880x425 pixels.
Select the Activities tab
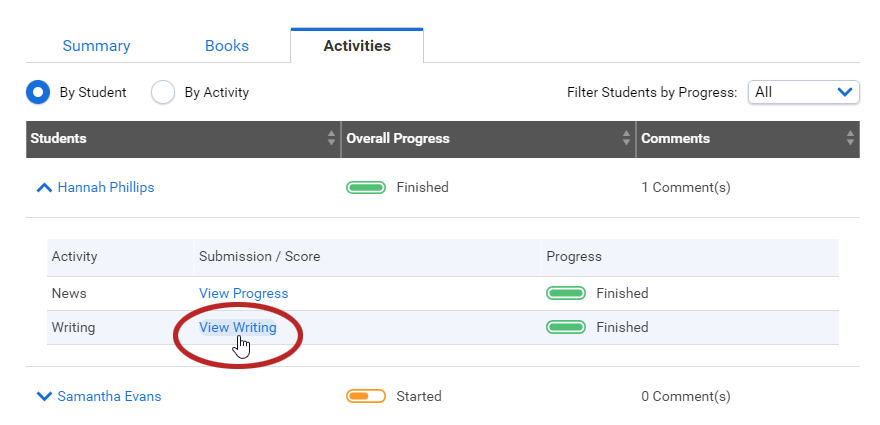tap(357, 45)
